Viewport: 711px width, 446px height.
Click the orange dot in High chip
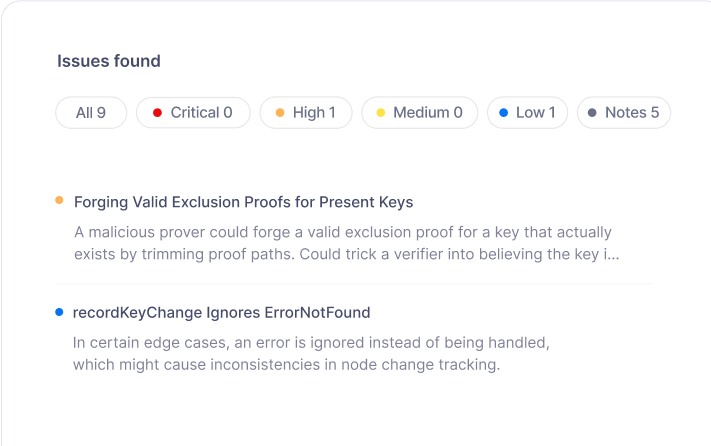pos(280,113)
